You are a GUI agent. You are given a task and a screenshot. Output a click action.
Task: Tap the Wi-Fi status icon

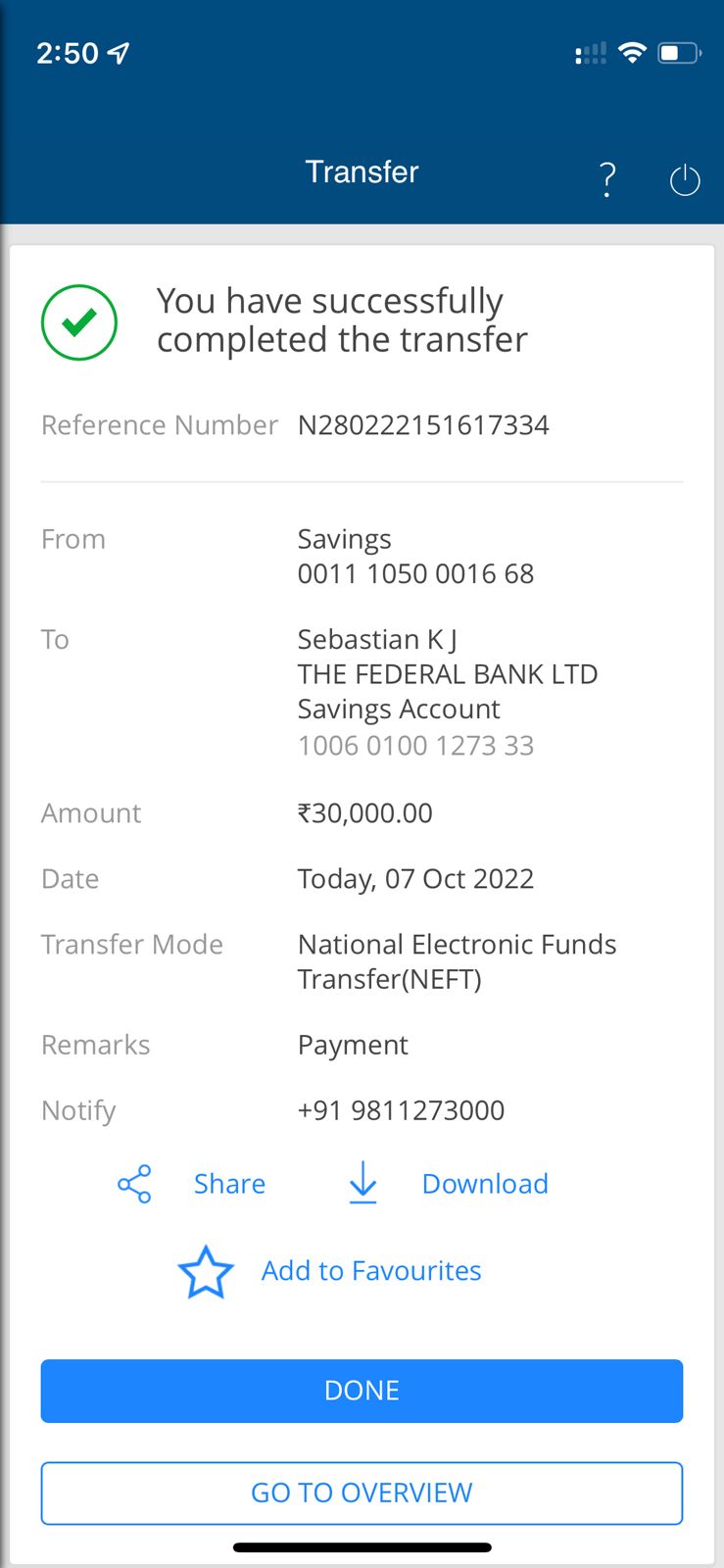coord(633,53)
